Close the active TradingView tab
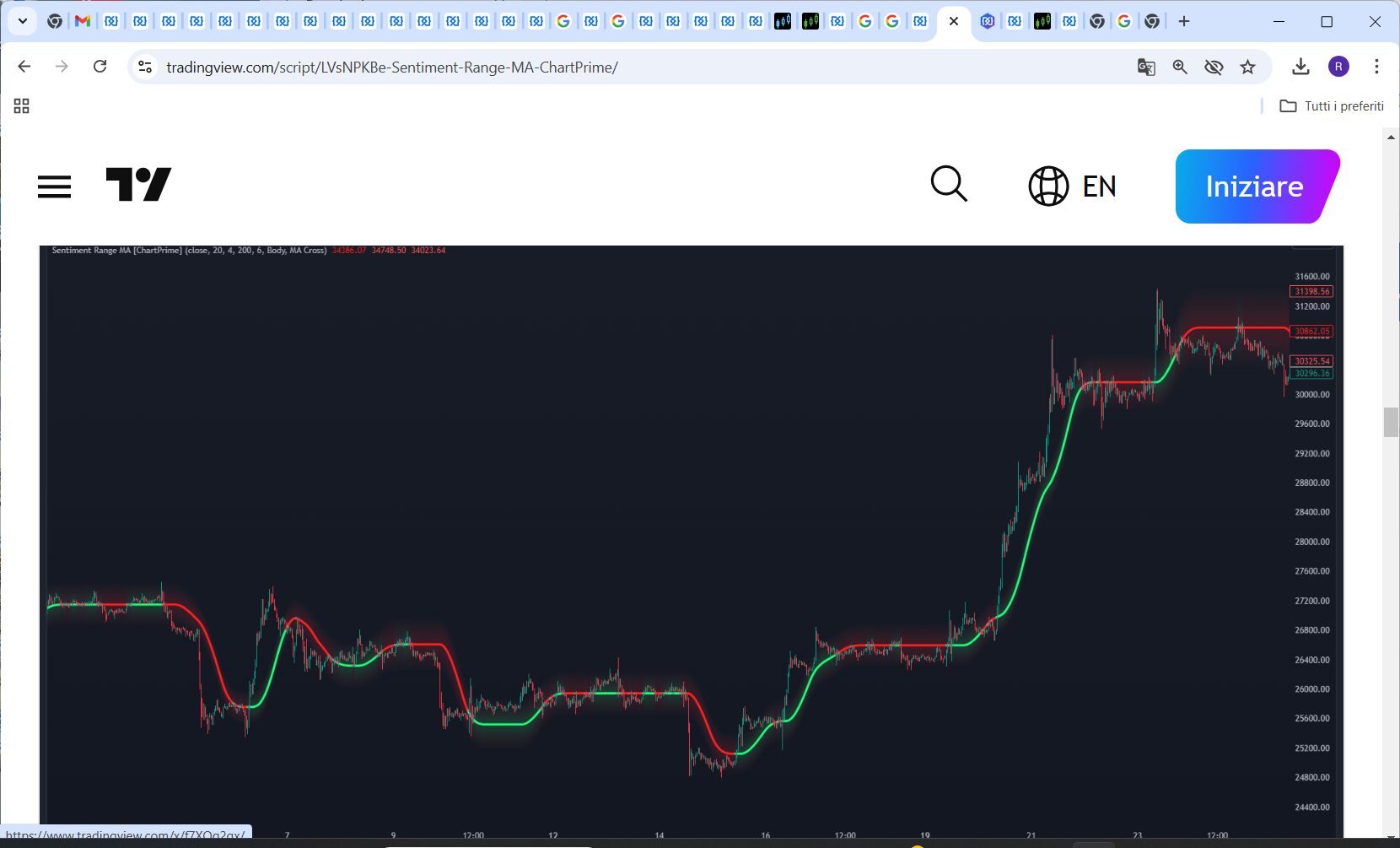The height and width of the screenshot is (848, 1400). (x=954, y=21)
